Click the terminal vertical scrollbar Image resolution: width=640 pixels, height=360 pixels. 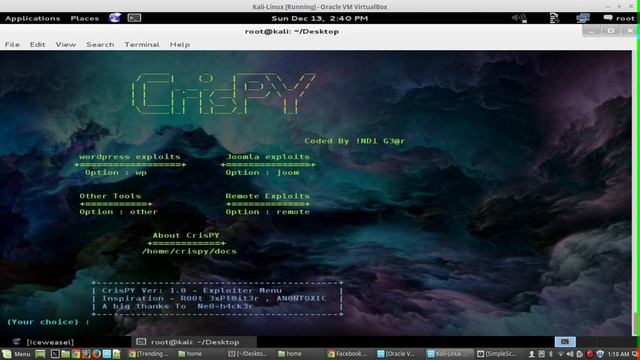tap(635, 193)
